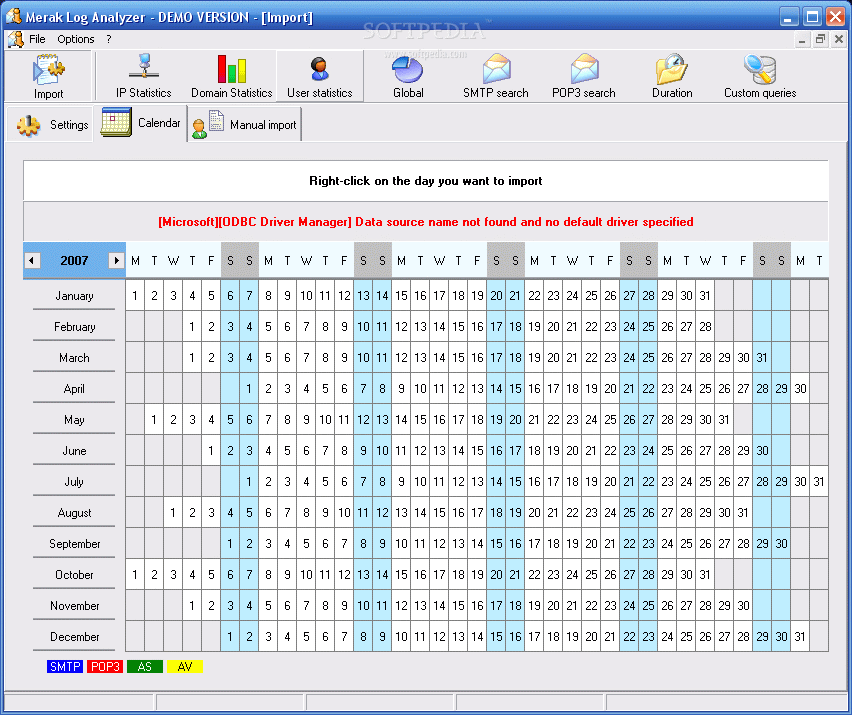The height and width of the screenshot is (715, 852).
Task: Select November 30 in the calendar
Action: pos(743,605)
